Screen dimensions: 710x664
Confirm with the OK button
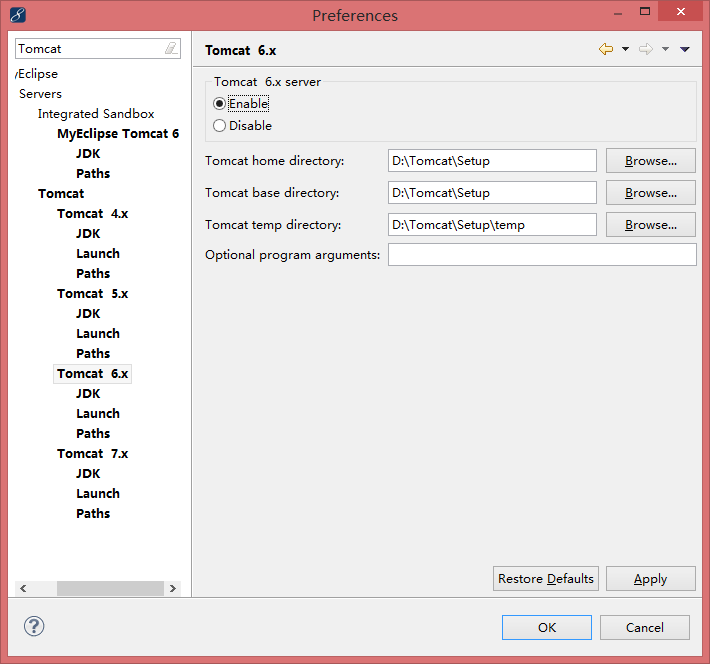547,627
